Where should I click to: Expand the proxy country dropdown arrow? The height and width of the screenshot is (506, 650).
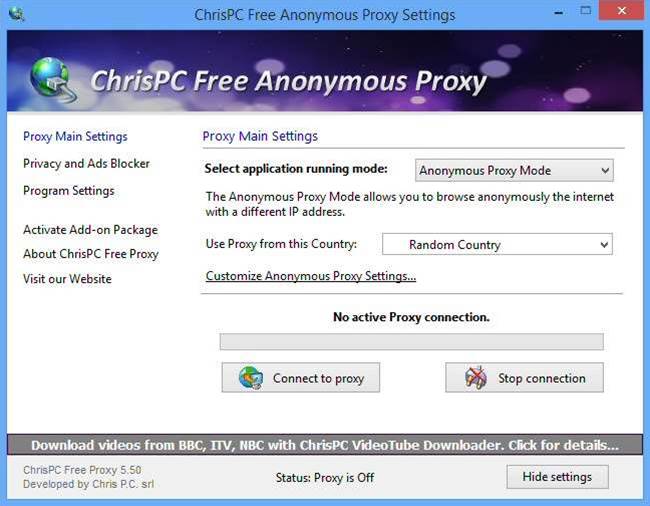(604, 245)
